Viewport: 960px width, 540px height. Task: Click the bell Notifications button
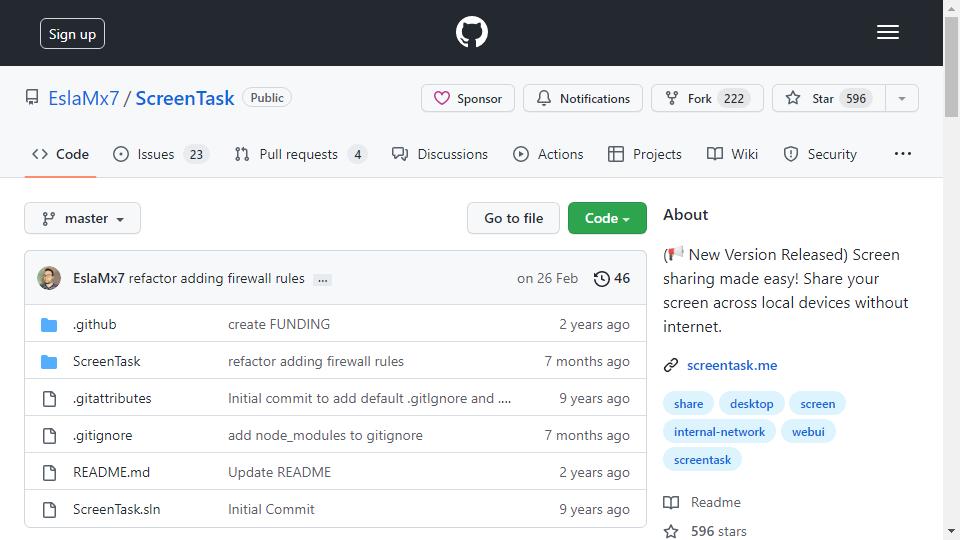click(583, 98)
